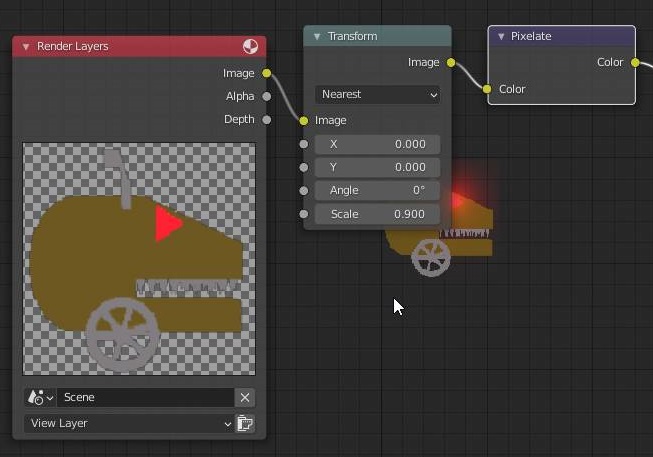Click Transform Image input socket

coord(304,121)
